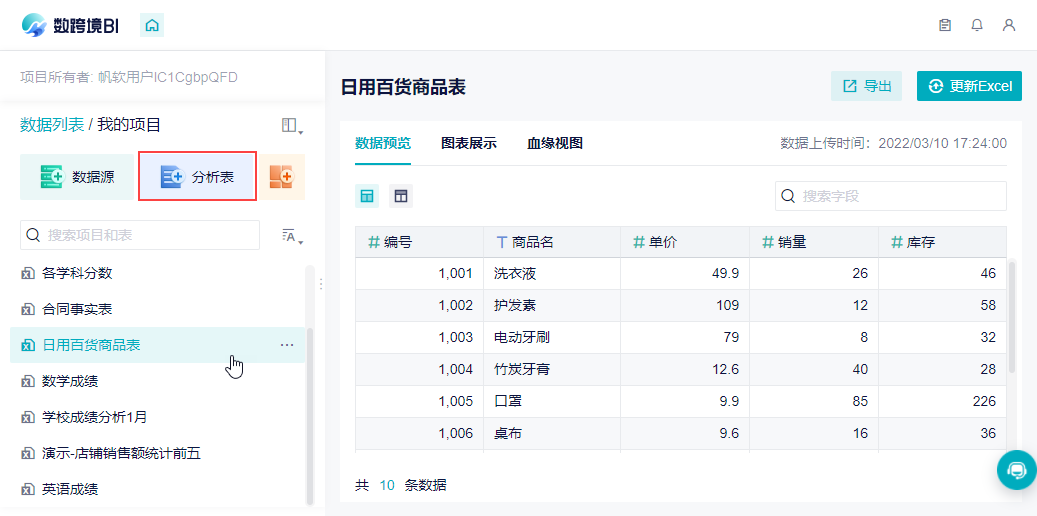Open the panel layout dropdown
1037x516 pixels.
291,126
